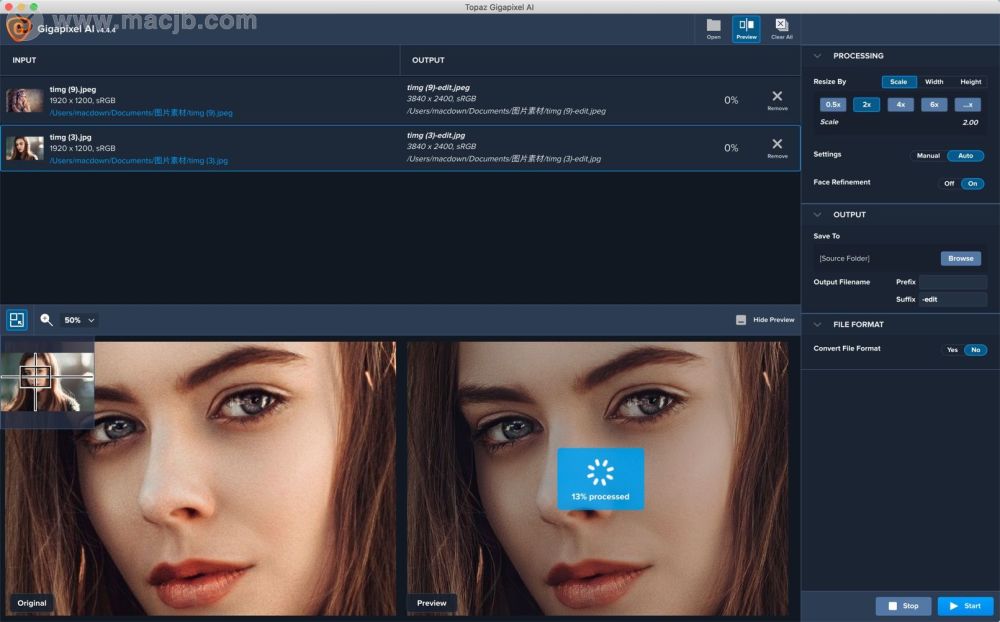This screenshot has width=1000, height=622.
Task: Remove timg (3).jpg with X icon
Action: point(777,146)
